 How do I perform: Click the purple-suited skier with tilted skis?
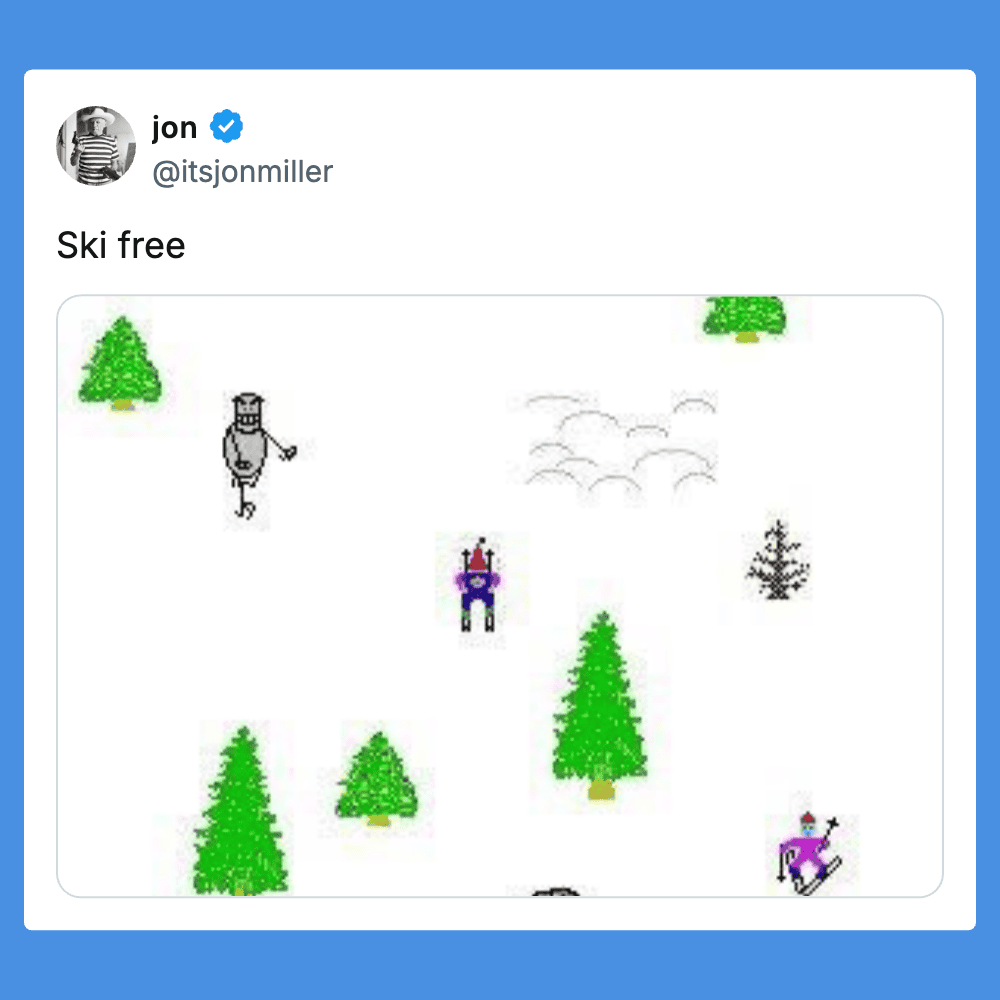pos(809,854)
